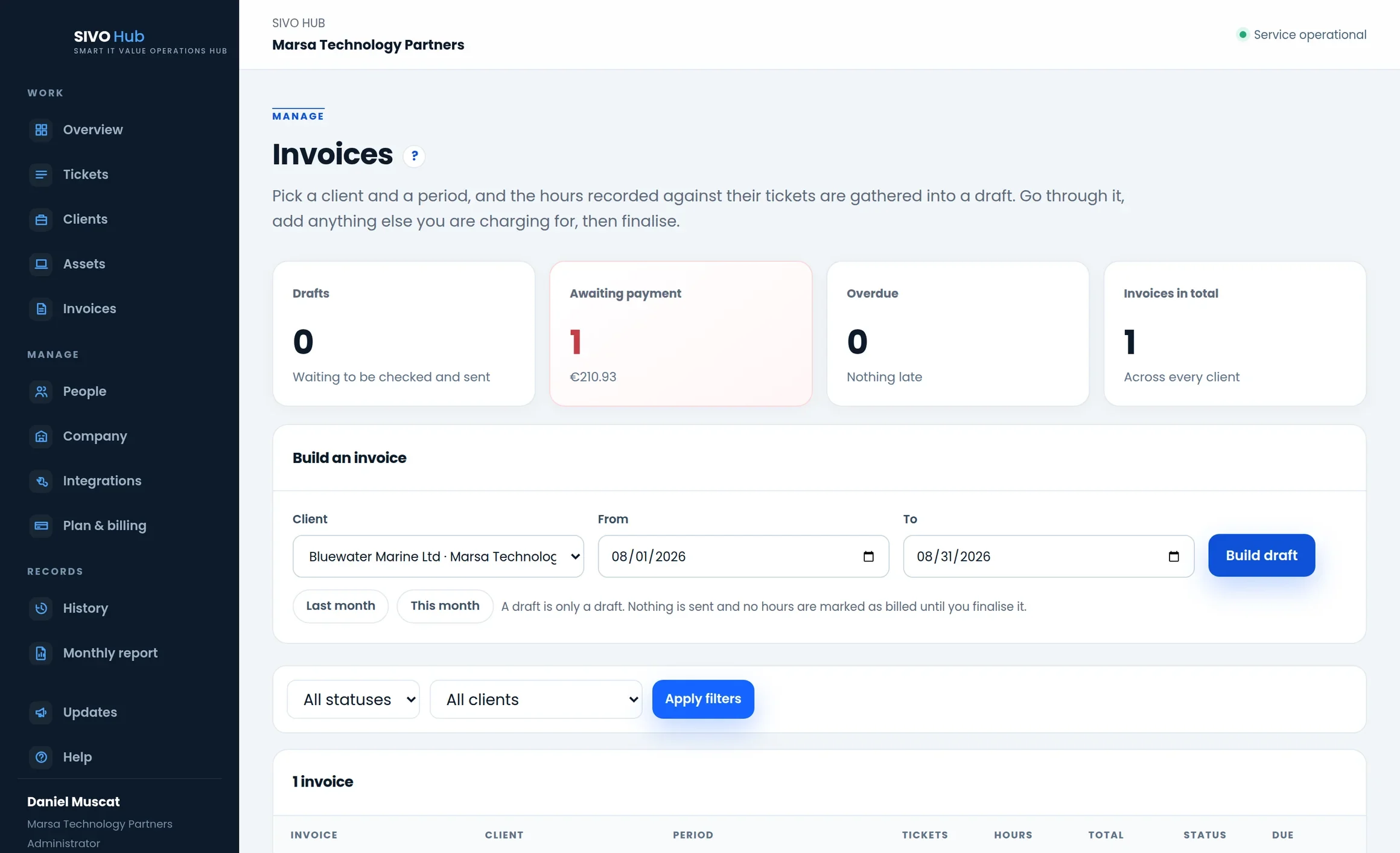
Task: Open the History clock icon
Action: click(x=41, y=608)
